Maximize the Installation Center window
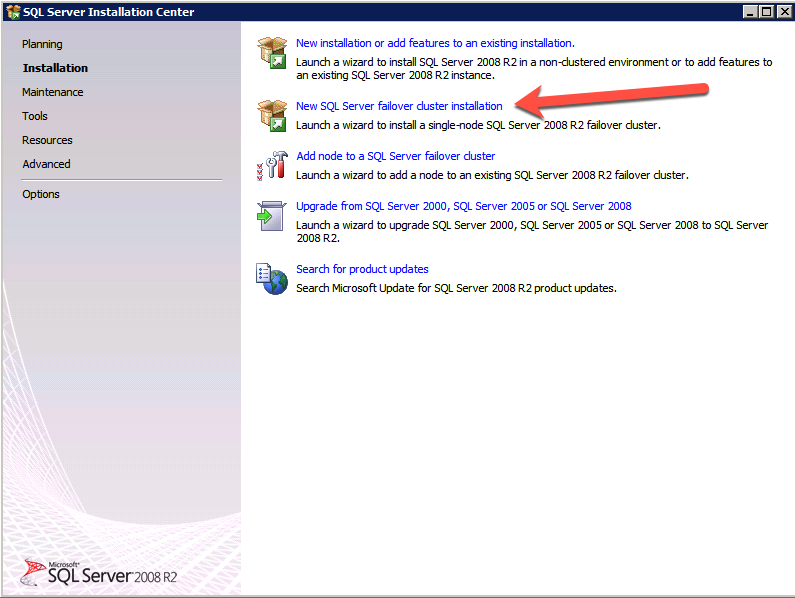This screenshot has width=795, height=598. [767, 11]
